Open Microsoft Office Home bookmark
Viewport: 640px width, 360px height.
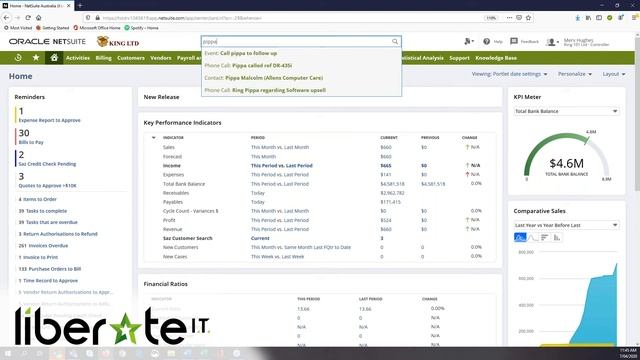pos(97,28)
